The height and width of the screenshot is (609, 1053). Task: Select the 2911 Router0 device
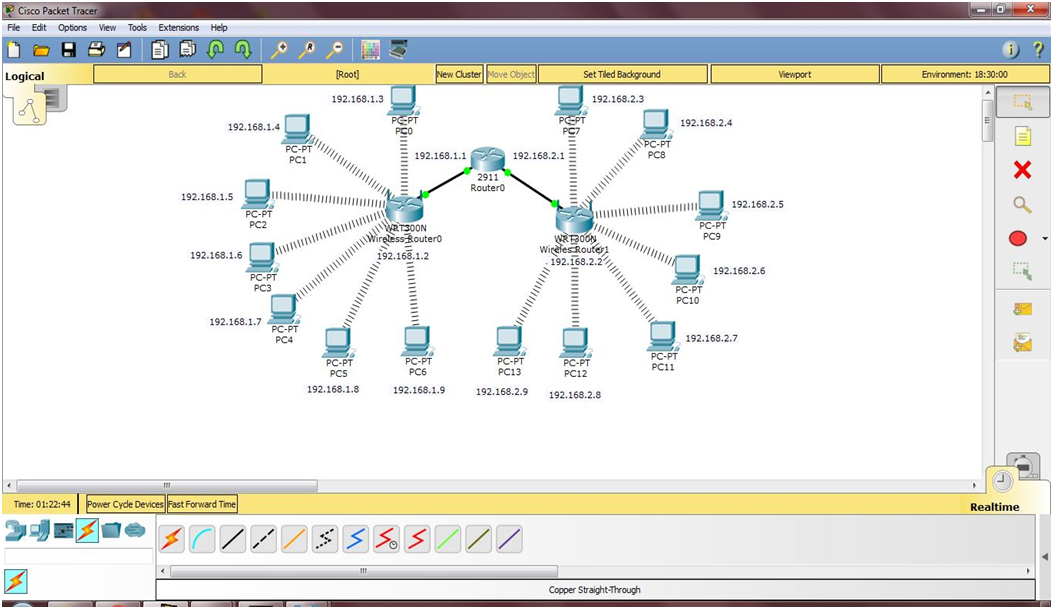(488, 159)
